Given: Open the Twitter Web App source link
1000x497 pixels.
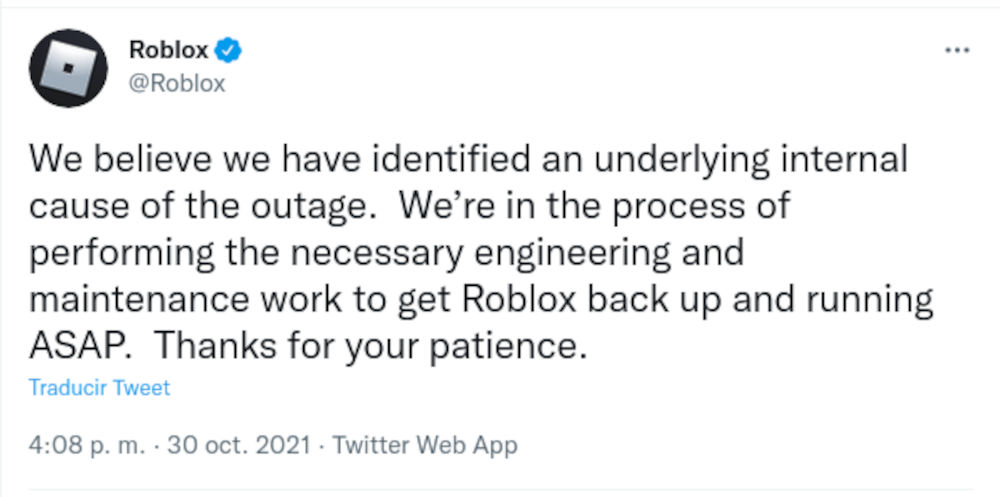Looking at the screenshot, I should [425, 445].
